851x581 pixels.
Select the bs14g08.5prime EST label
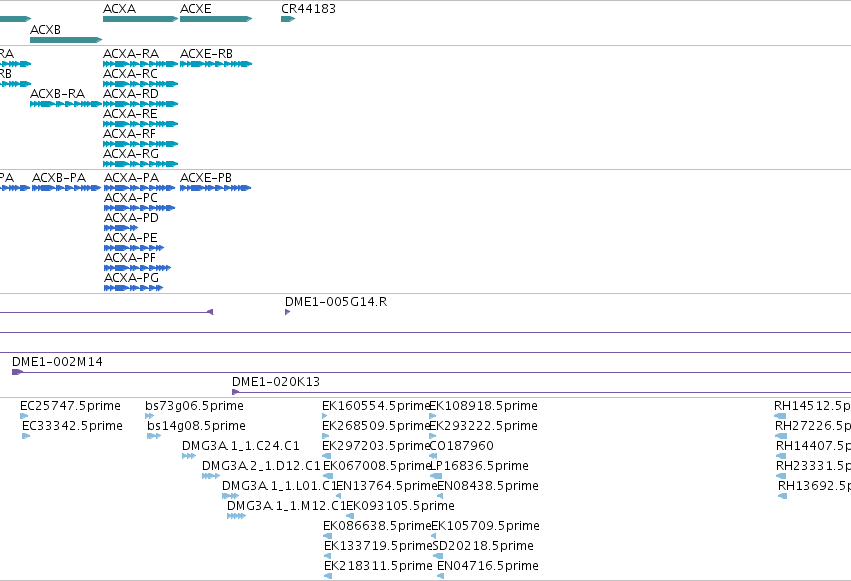pos(196,426)
